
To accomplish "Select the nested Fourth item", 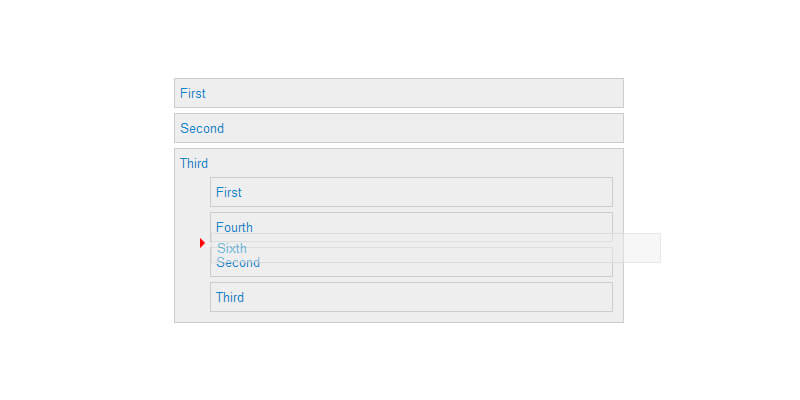I will [x=410, y=222].
